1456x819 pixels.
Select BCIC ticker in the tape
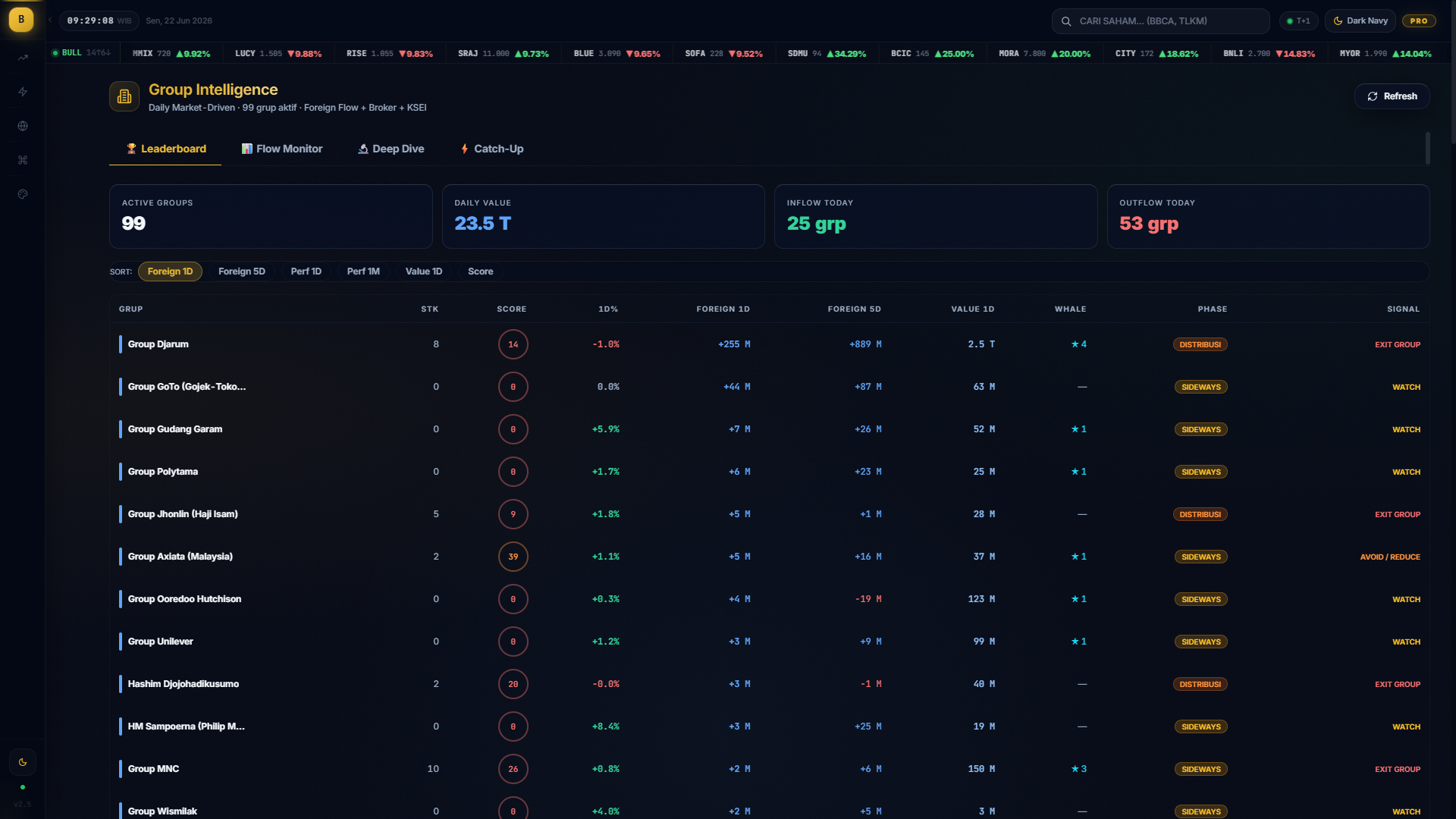point(932,54)
